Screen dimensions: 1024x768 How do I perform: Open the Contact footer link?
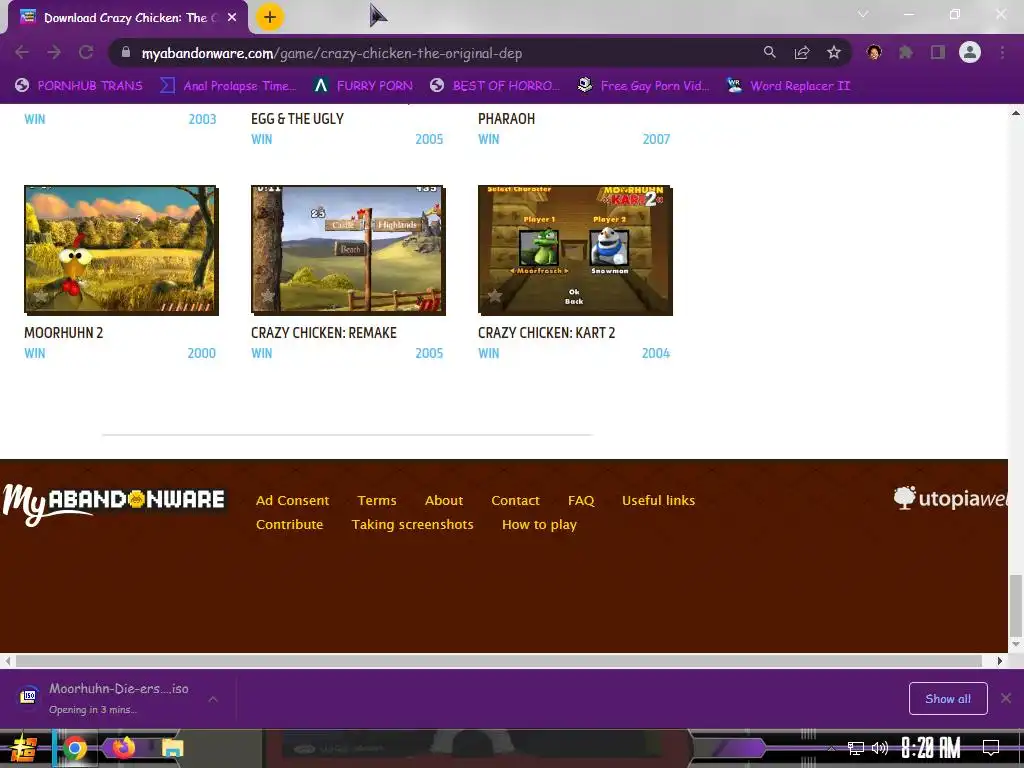tap(515, 500)
